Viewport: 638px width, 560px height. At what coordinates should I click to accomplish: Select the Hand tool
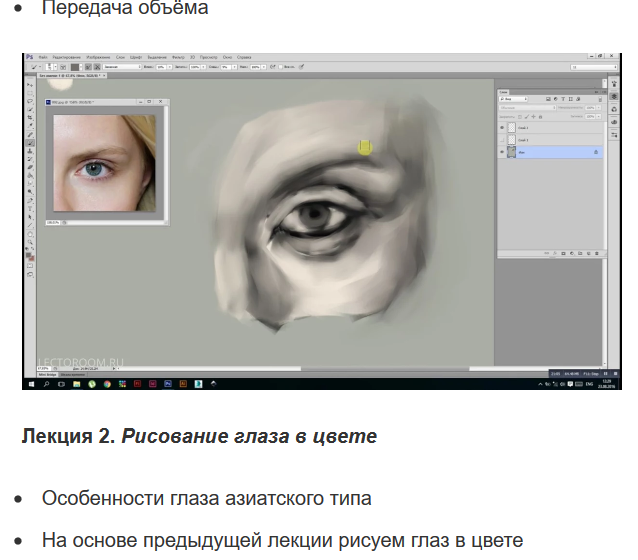coord(30,234)
